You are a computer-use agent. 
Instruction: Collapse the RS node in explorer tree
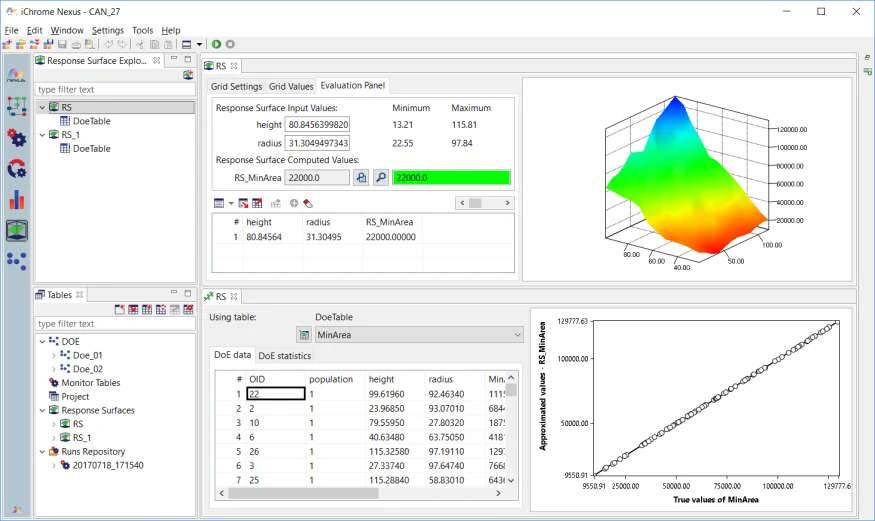pyautogui.click(x=42, y=107)
